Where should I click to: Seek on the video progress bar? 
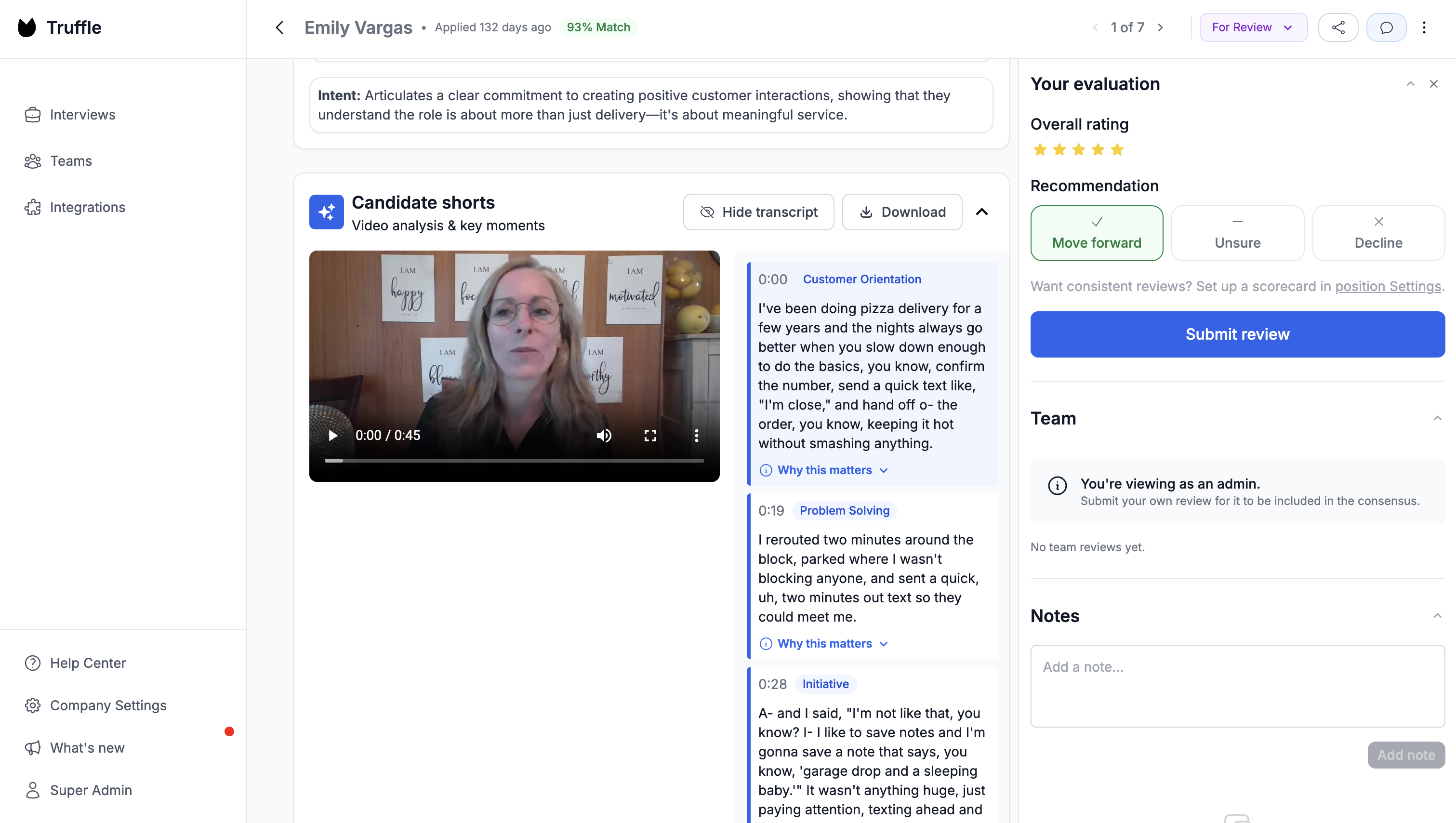[x=515, y=461]
